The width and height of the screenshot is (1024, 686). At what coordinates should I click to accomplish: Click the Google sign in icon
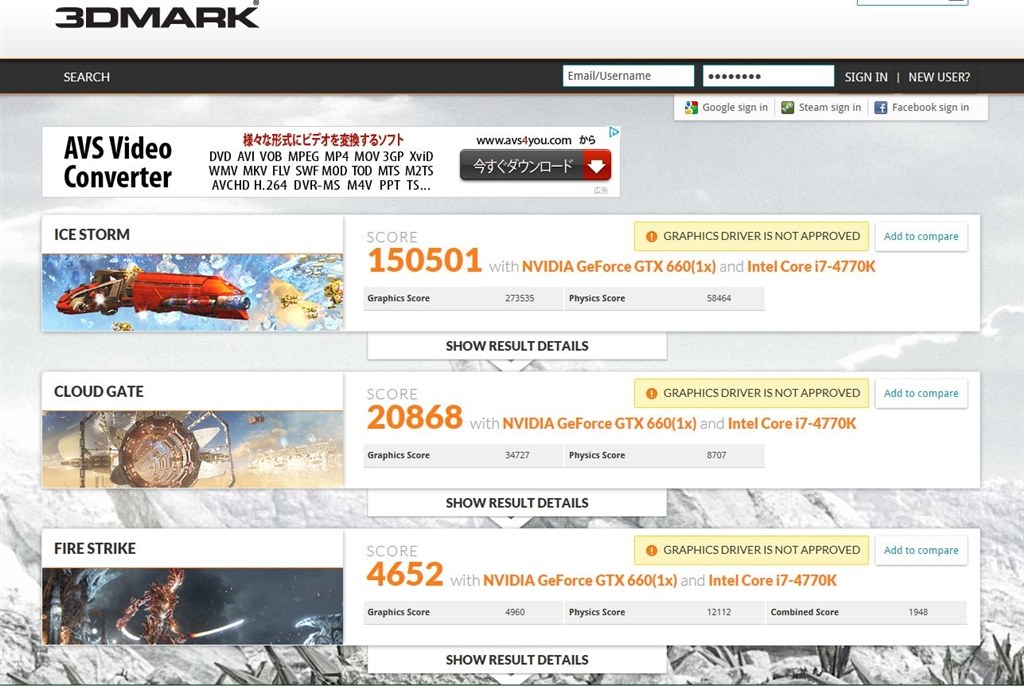(x=691, y=108)
